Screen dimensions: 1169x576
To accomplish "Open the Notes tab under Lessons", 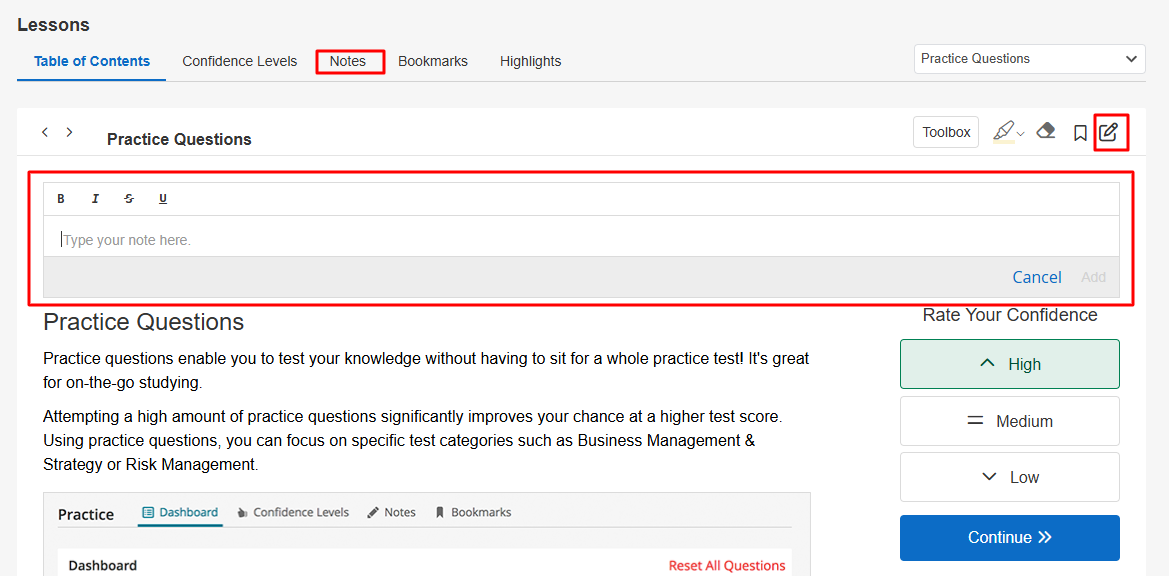I will click(x=347, y=61).
